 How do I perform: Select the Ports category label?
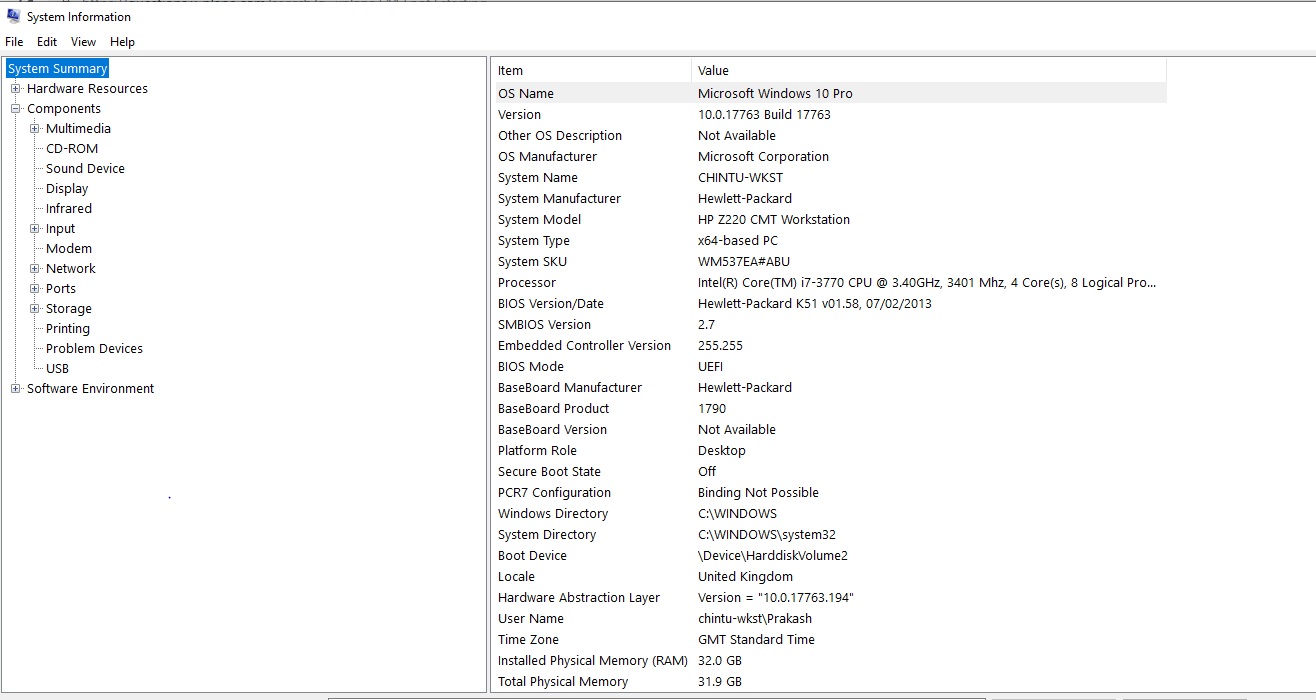coord(61,289)
